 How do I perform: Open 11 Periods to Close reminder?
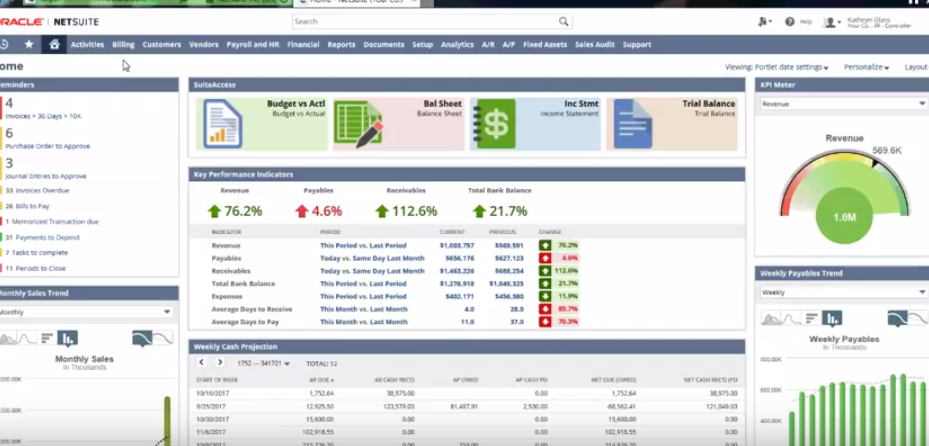(36, 268)
